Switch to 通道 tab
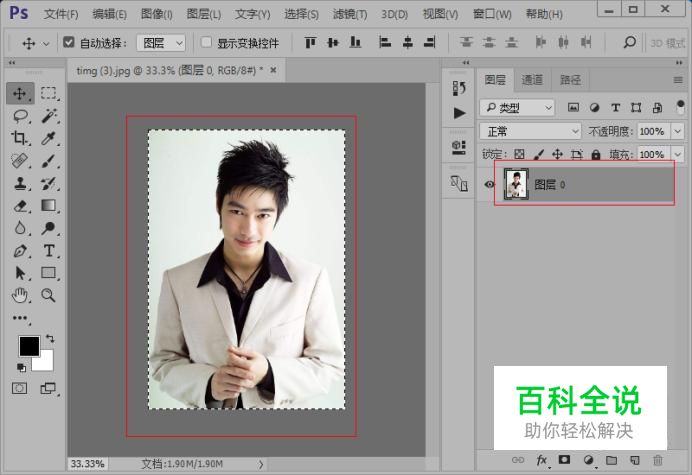 tap(532, 80)
